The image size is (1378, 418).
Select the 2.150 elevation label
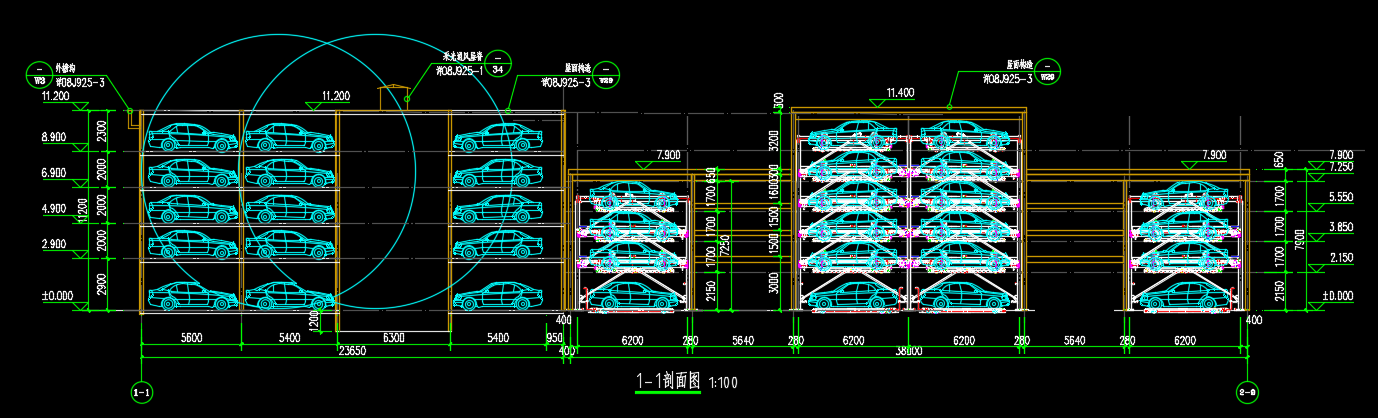point(1339,258)
